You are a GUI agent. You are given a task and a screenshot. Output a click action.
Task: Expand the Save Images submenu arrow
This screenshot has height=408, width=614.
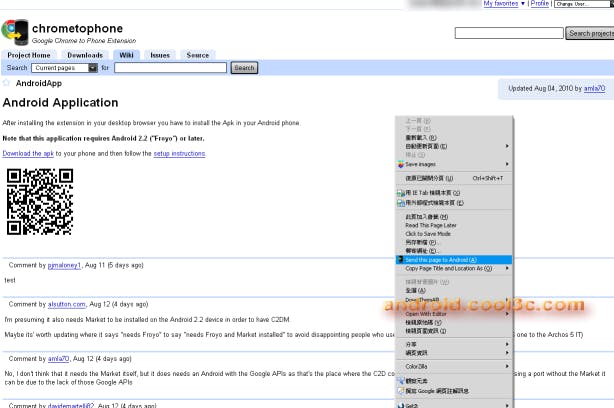coord(507,164)
